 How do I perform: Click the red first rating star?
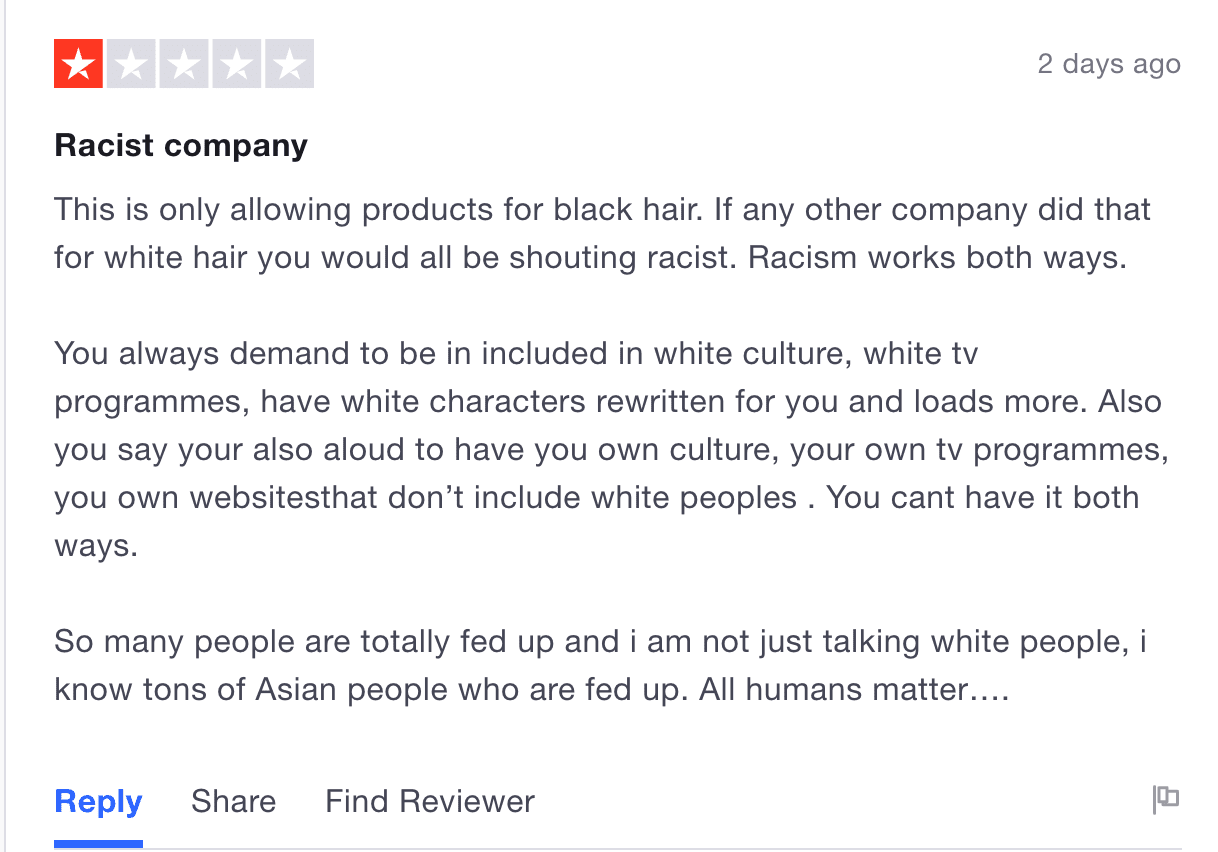[x=79, y=65]
